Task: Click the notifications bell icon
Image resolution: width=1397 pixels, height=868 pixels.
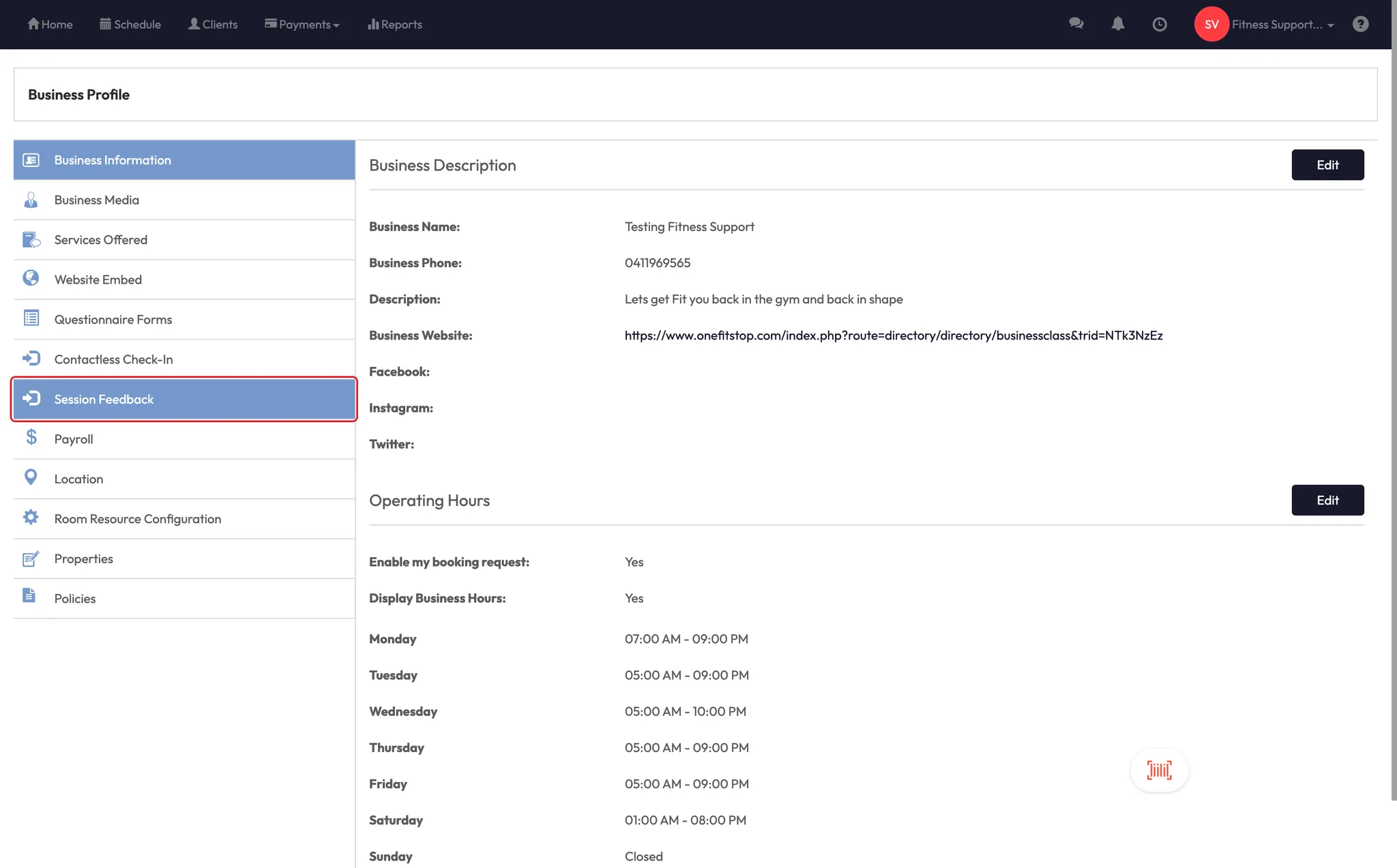Action: (x=1117, y=24)
